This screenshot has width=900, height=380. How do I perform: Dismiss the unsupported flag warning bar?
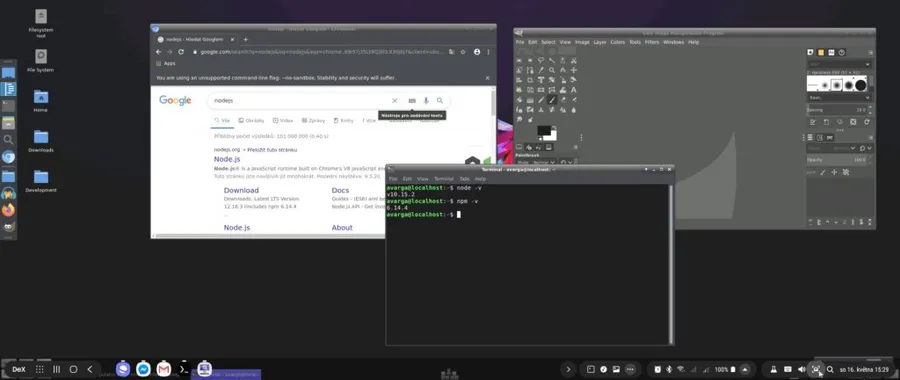pos(487,77)
